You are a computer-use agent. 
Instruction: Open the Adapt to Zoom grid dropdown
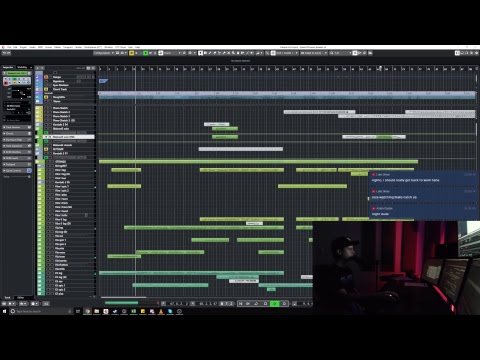click(x=314, y=53)
